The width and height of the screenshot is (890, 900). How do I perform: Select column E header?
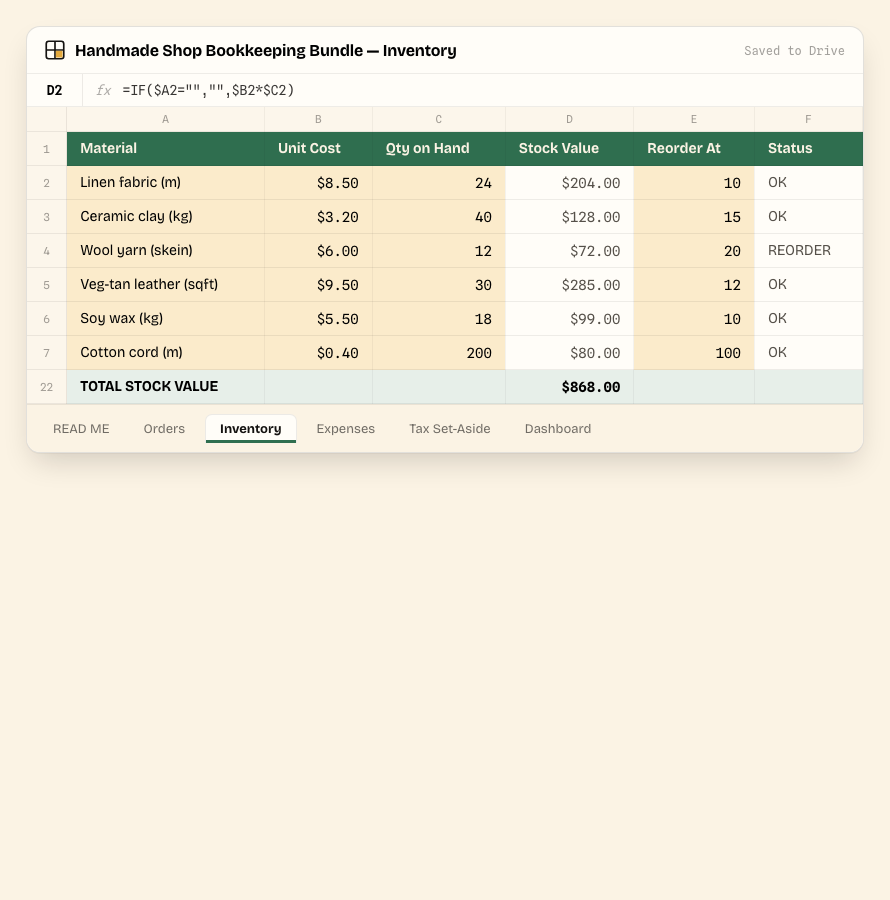pos(694,119)
